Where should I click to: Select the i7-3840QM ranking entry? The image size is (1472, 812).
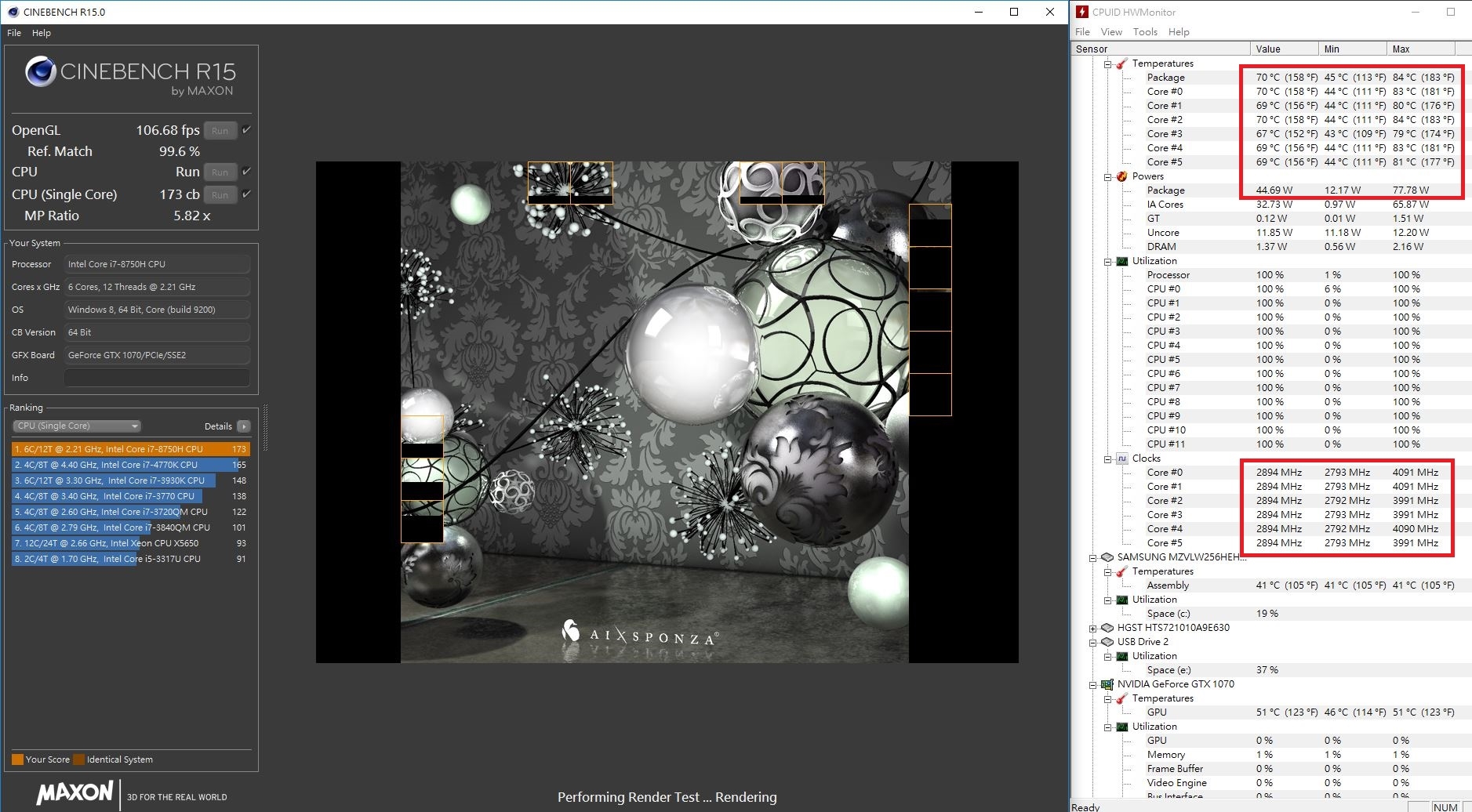(130, 527)
